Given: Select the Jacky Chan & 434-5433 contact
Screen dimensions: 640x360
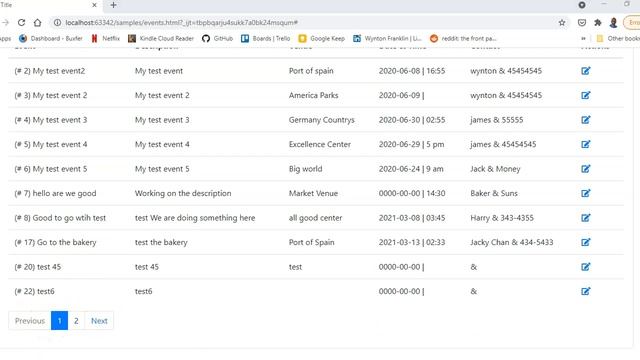Looking at the screenshot, I should pyautogui.click(x=512, y=242).
